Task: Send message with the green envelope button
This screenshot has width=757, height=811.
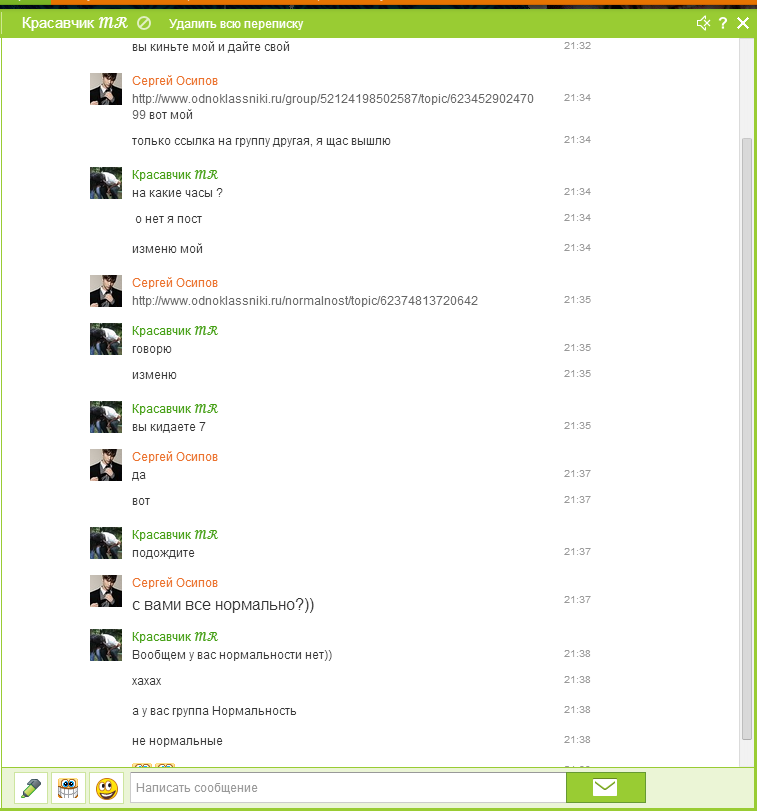Action: click(x=605, y=788)
